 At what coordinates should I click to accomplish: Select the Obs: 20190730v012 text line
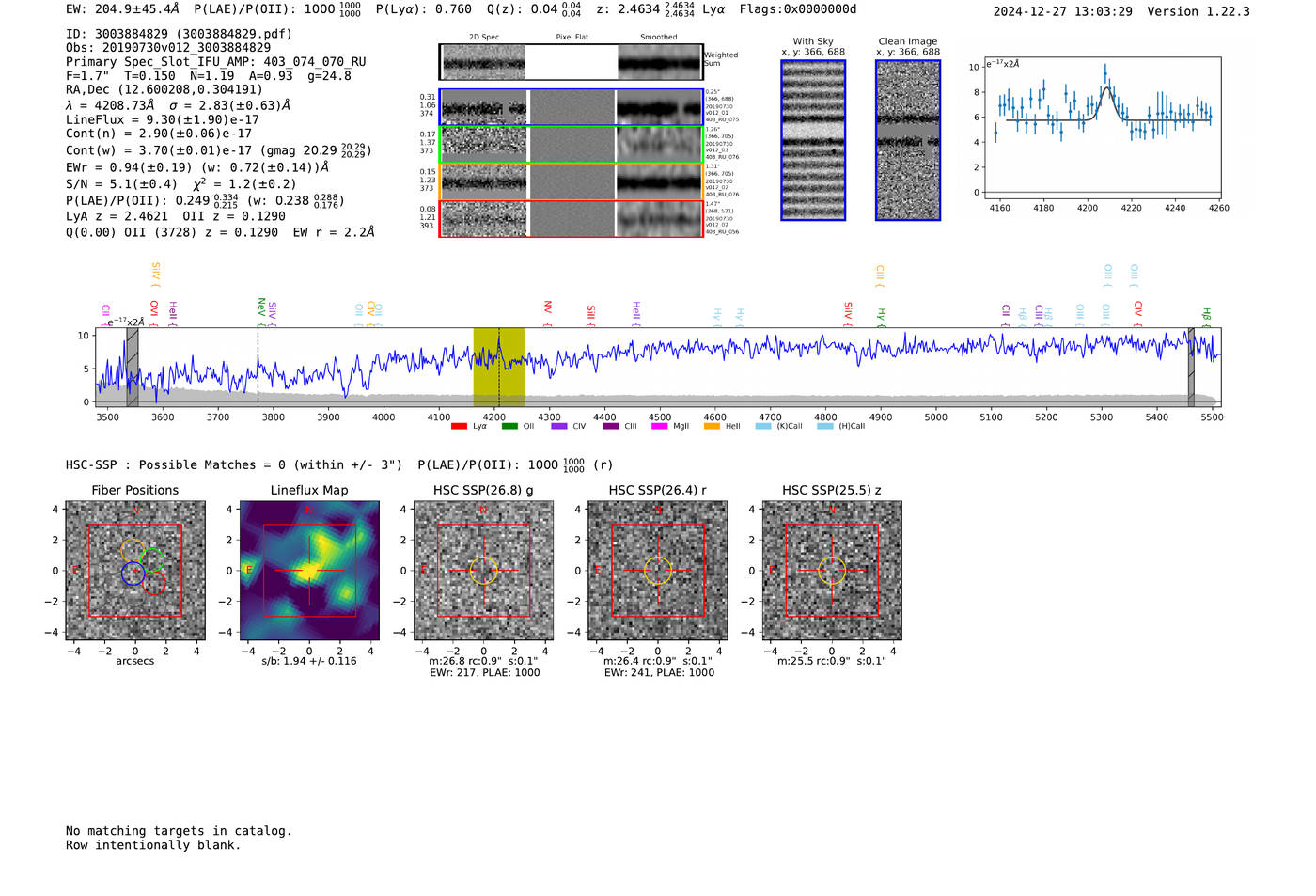click(168, 47)
